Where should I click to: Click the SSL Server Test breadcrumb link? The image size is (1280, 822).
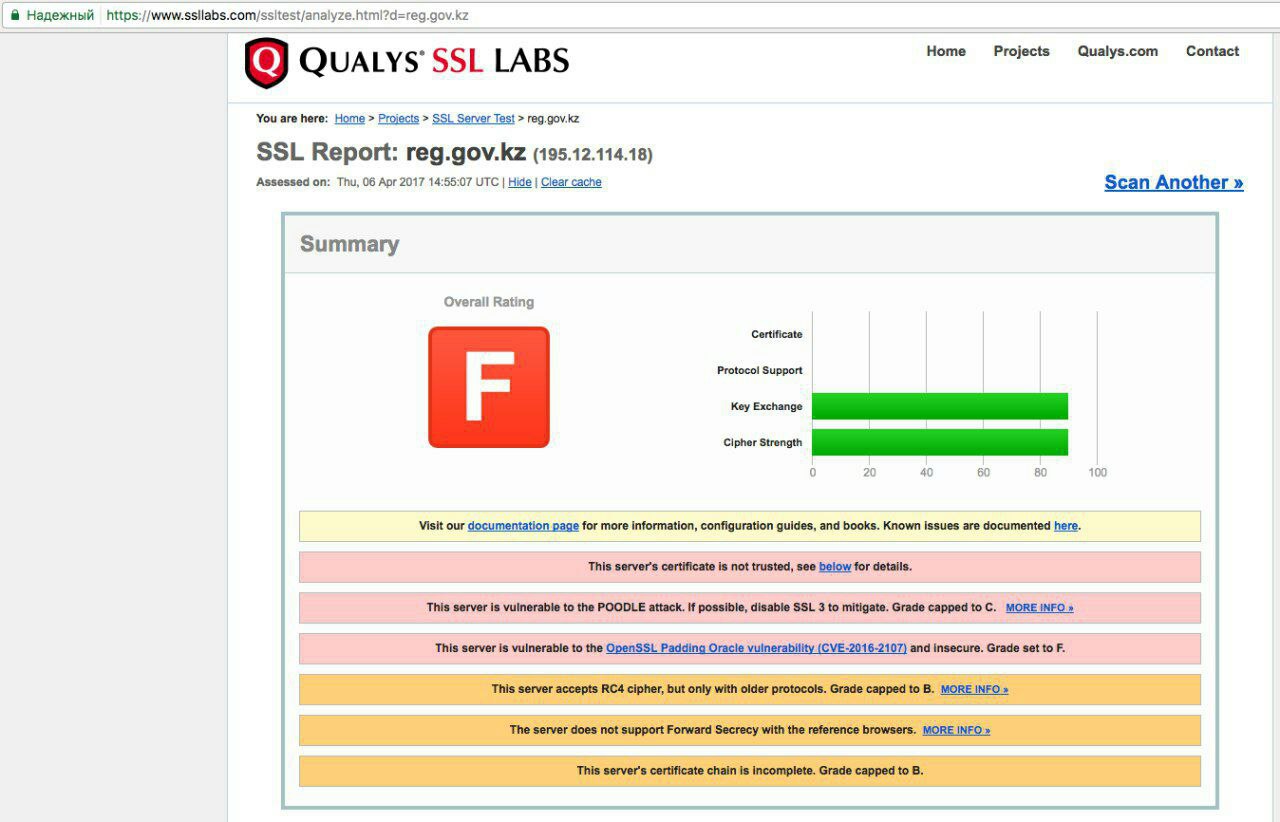coord(473,118)
